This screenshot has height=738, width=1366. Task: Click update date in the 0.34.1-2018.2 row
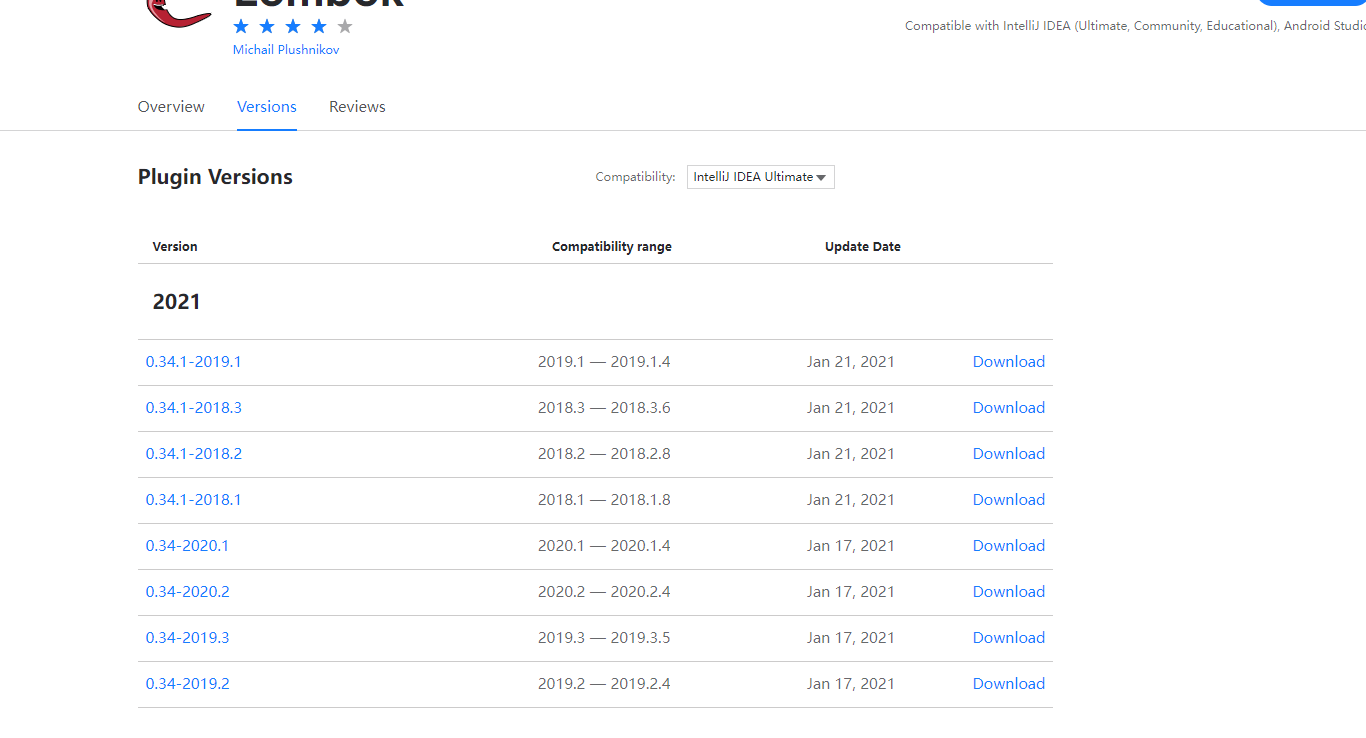[851, 454]
